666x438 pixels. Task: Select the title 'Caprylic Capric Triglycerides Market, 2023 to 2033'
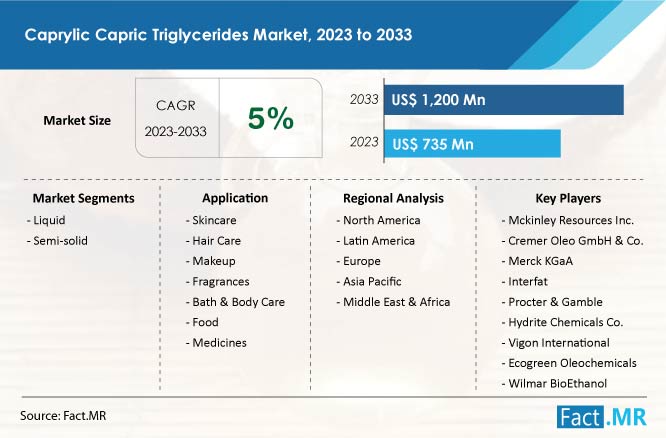pos(218,34)
